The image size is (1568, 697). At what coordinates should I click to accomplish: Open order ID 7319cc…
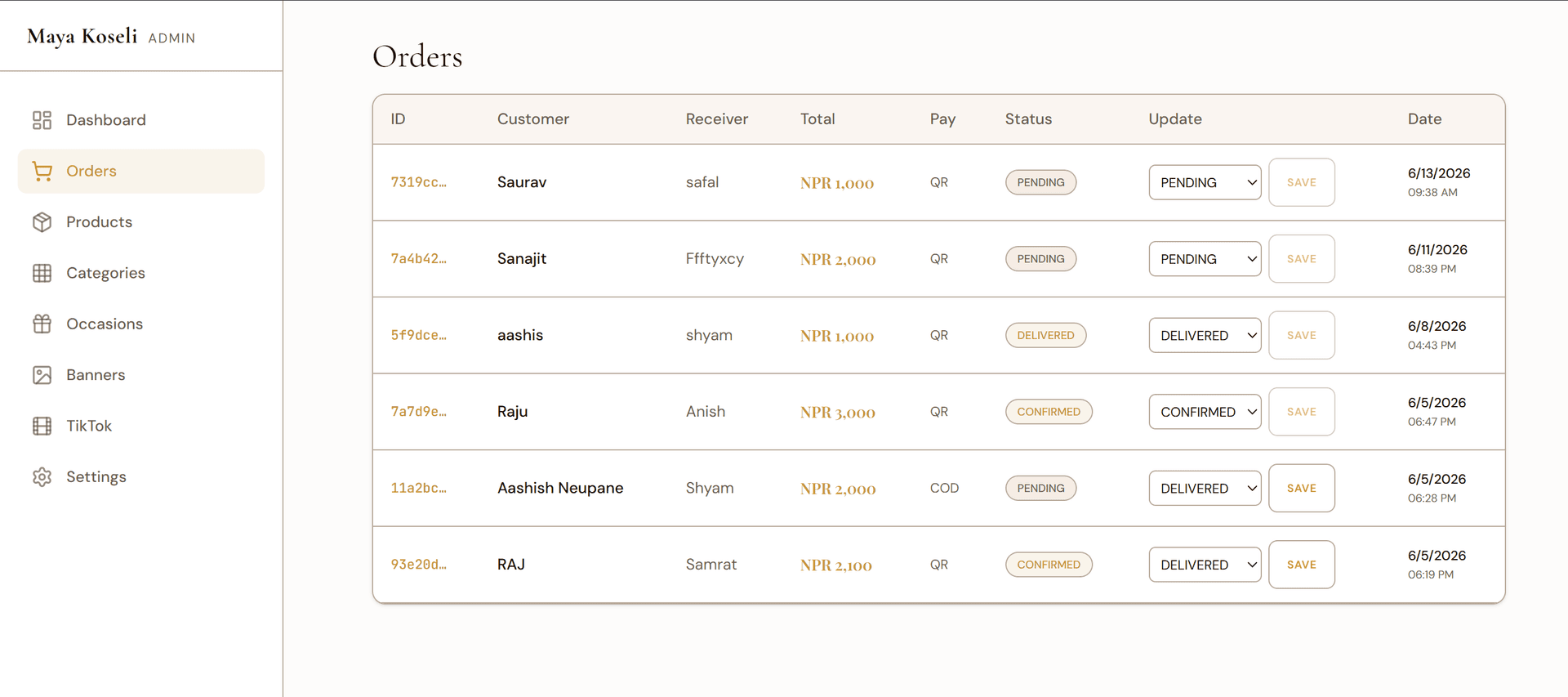(418, 182)
